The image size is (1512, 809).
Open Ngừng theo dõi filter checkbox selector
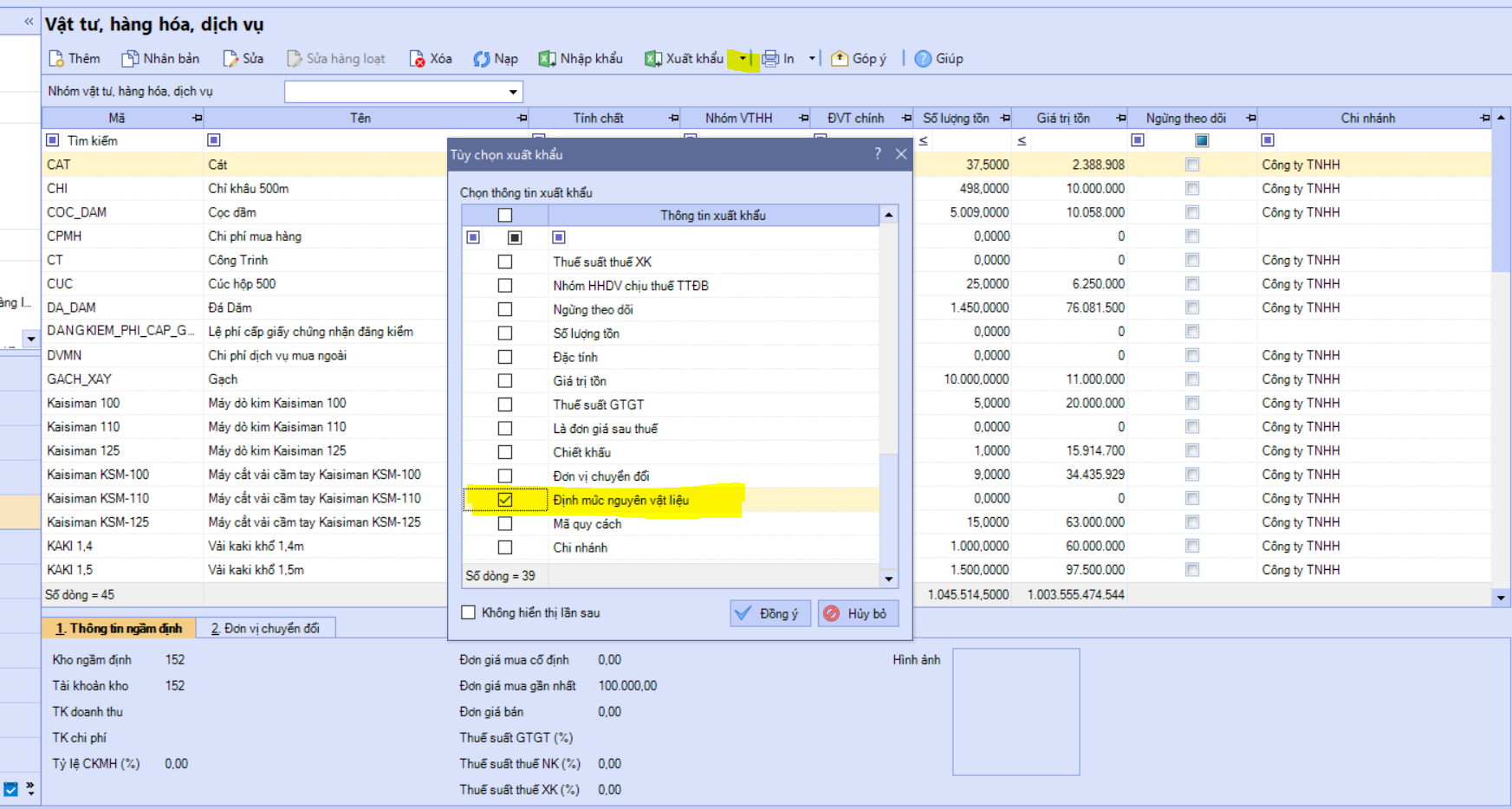point(1202,140)
